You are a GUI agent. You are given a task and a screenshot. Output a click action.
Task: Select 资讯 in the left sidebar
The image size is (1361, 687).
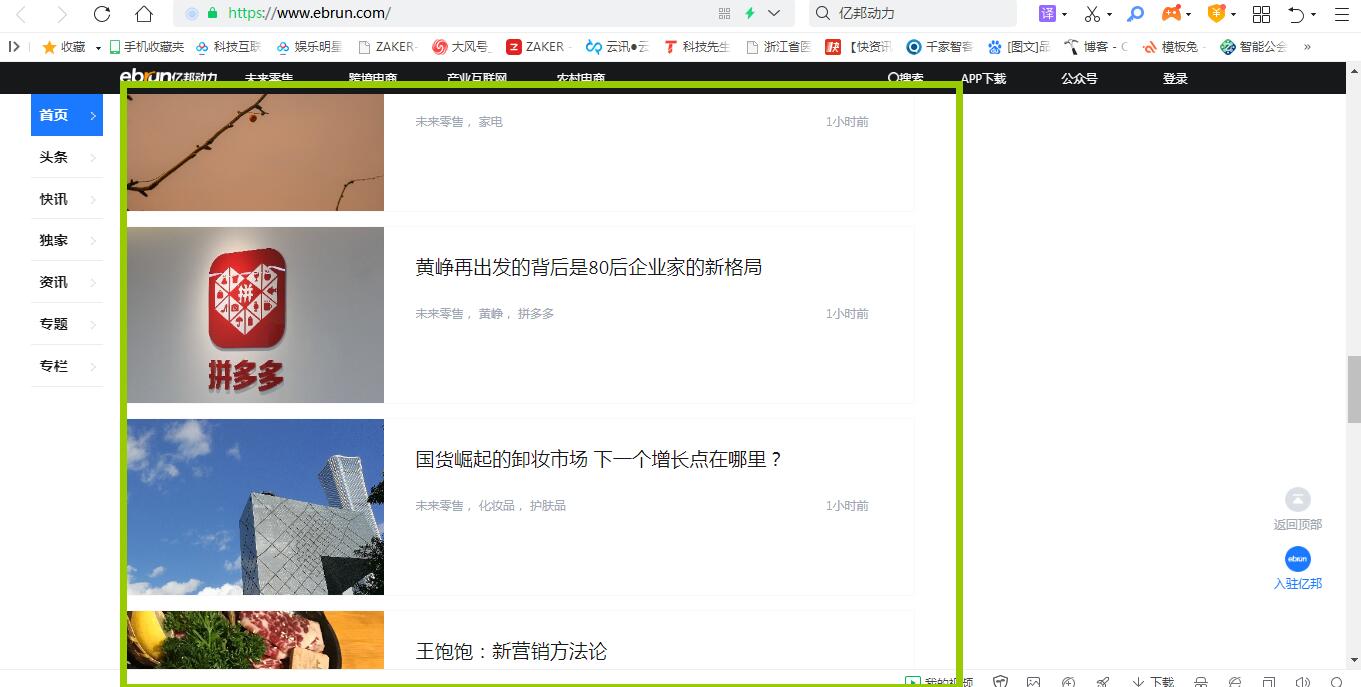67,283
